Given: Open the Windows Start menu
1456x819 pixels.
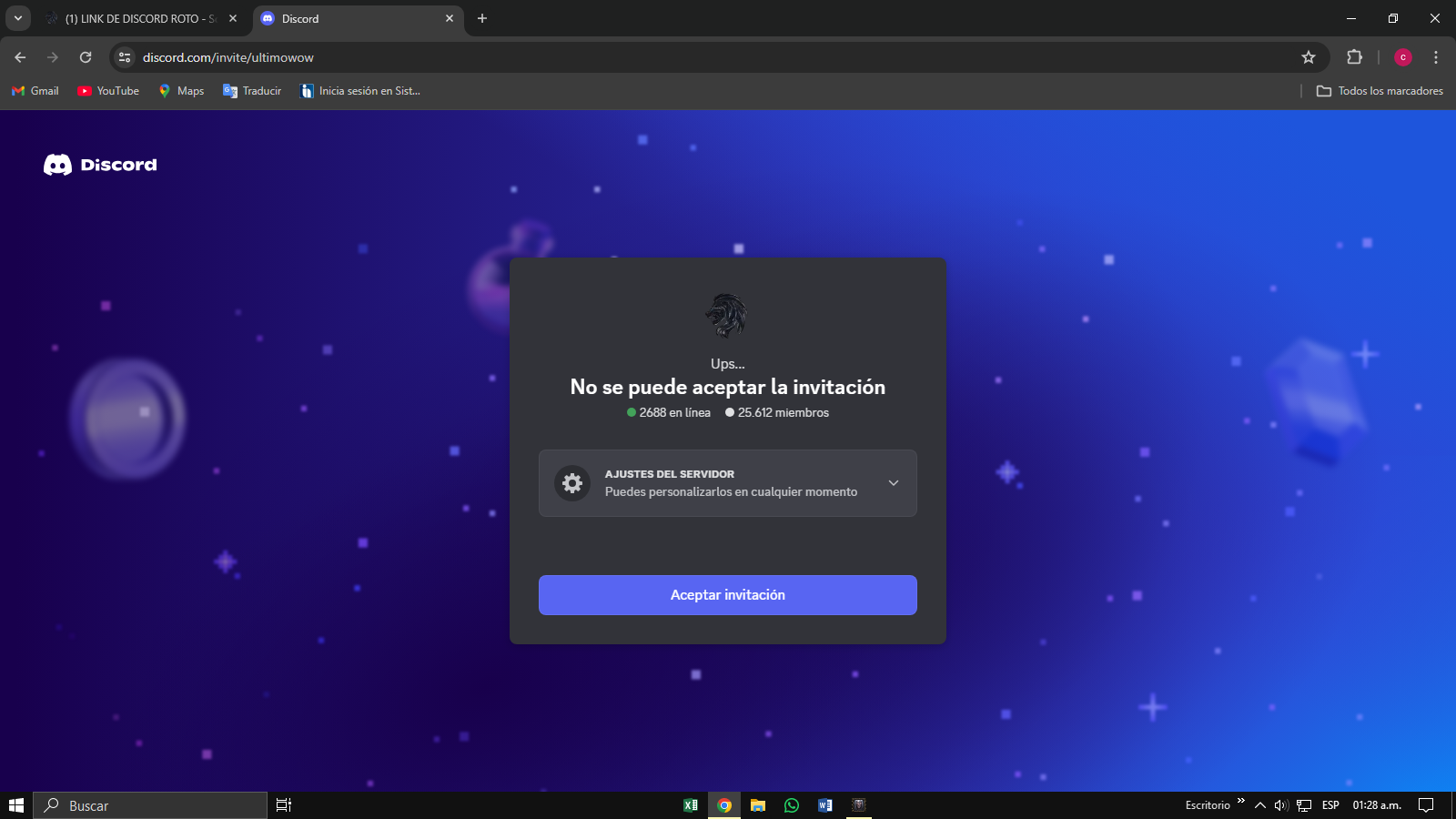Looking at the screenshot, I should (16, 805).
